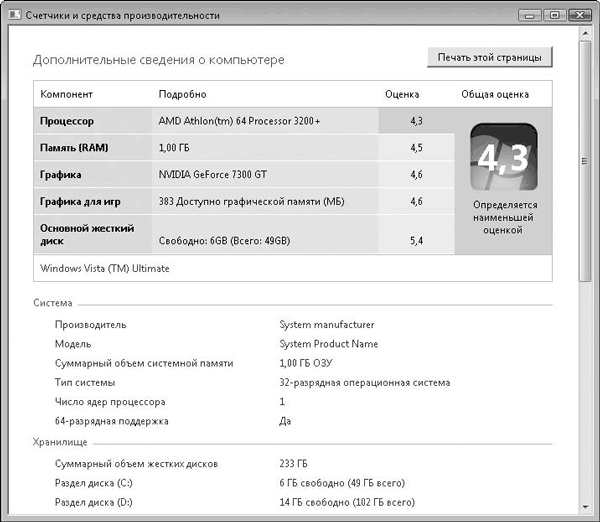Click the 'Windows Vista (TM) Ultimate' text
600x522 pixels.
[x=105, y=268]
